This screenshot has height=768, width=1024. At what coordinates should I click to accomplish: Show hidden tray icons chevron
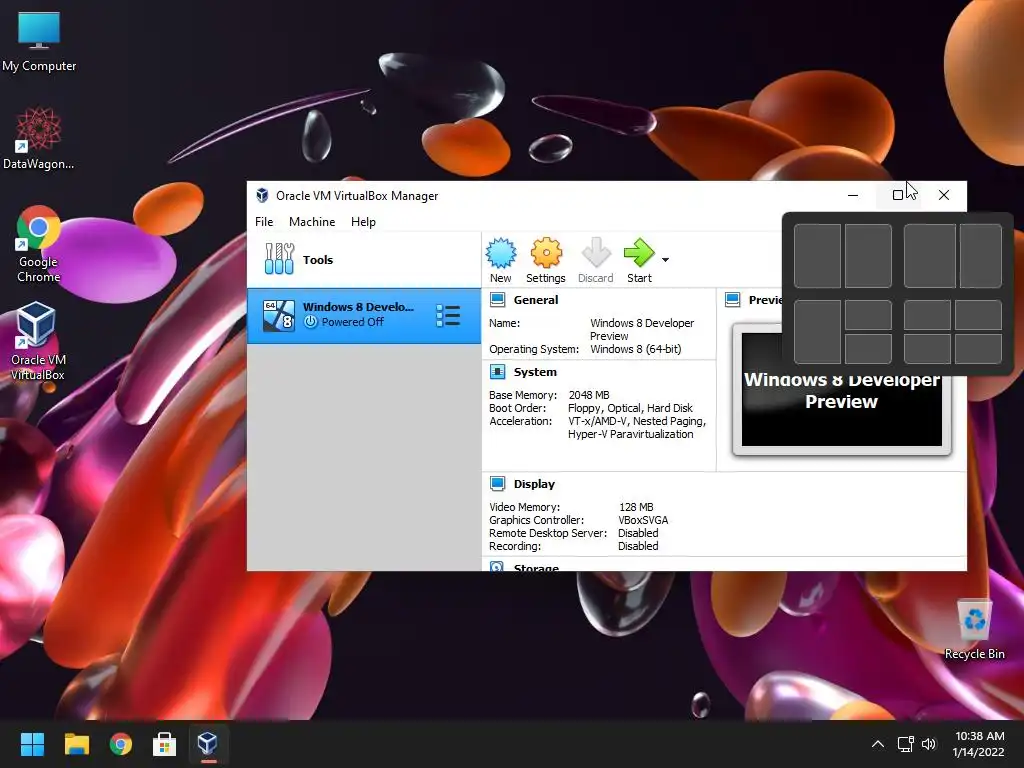point(878,744)
